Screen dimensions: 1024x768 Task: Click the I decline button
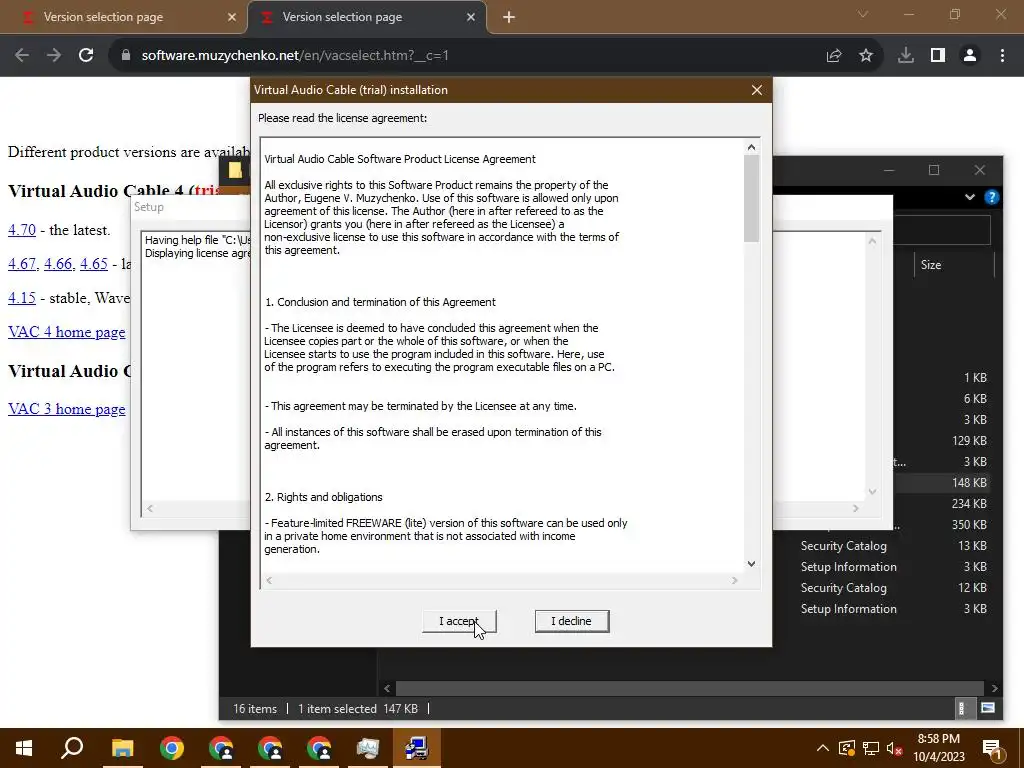pos(571,621)
